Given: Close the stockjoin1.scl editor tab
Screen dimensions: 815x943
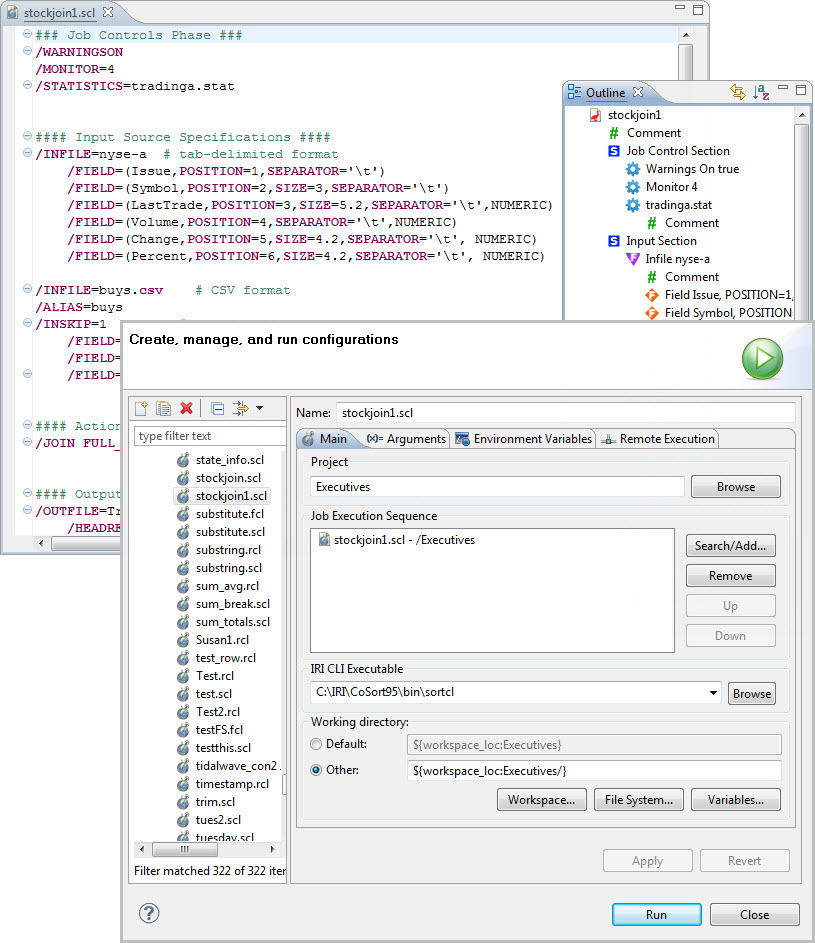Looking at the screenshot, I should (x=108, y=11).
